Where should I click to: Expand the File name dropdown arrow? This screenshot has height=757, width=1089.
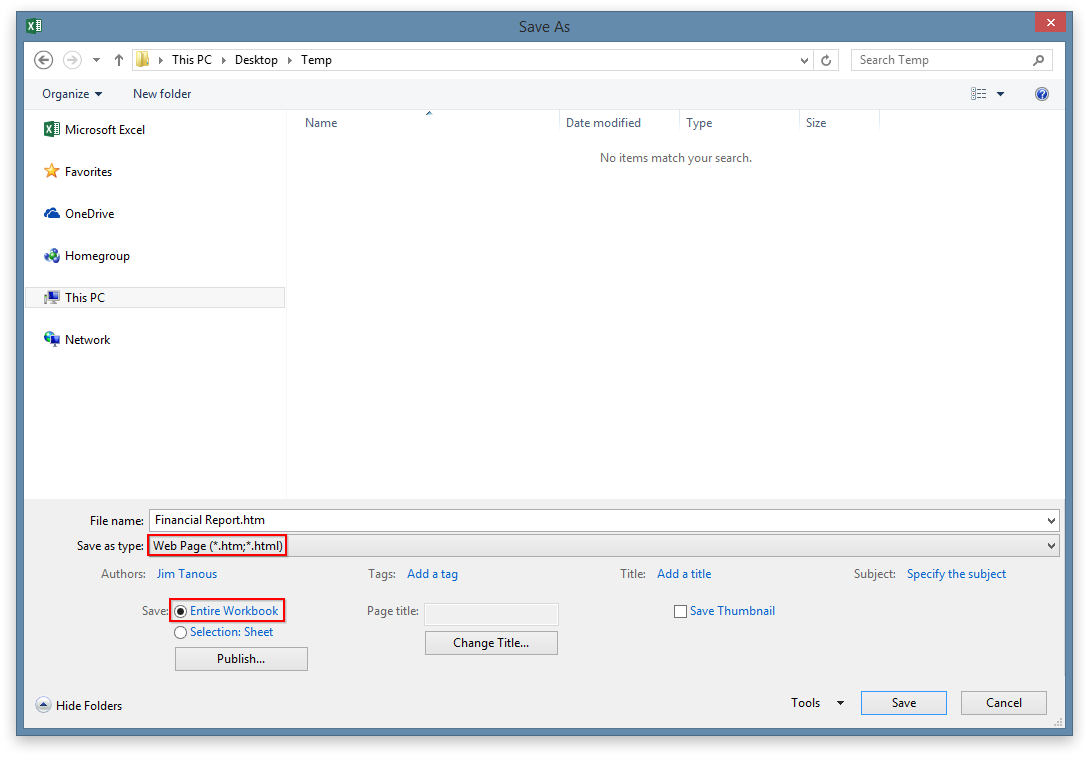click(1051, 520)
